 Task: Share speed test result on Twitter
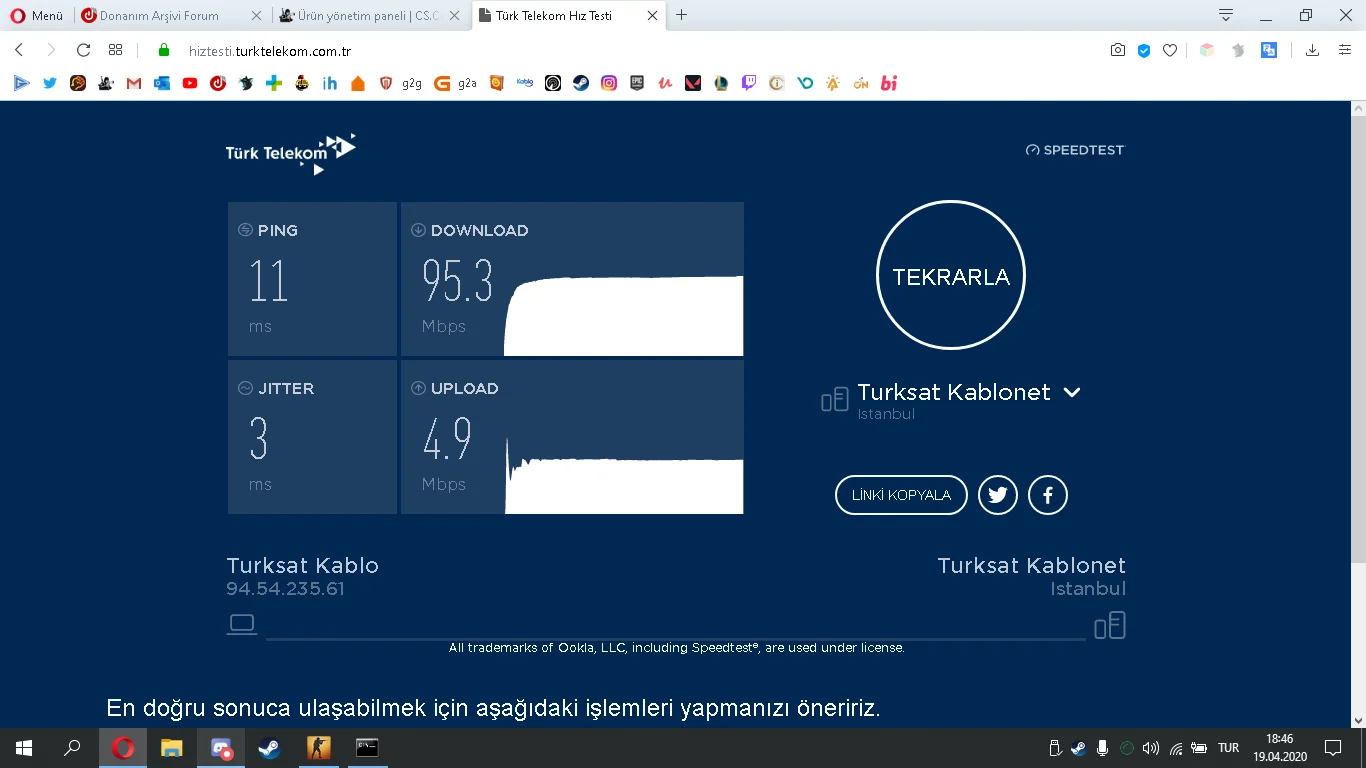pyautogui.click(x=997, y=494)
